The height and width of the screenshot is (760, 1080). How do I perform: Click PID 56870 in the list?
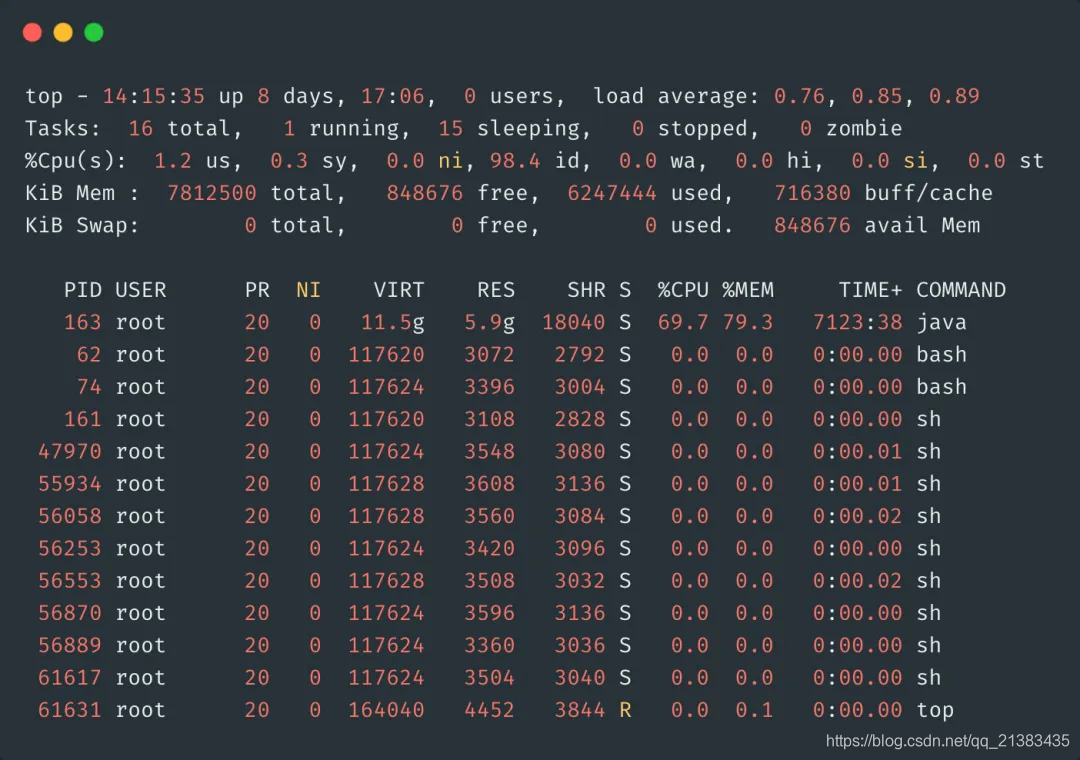tap(70, 614)
